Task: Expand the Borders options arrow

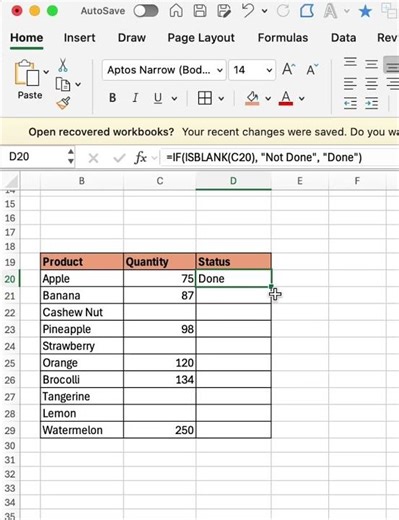Action: (x=221, y=99)
